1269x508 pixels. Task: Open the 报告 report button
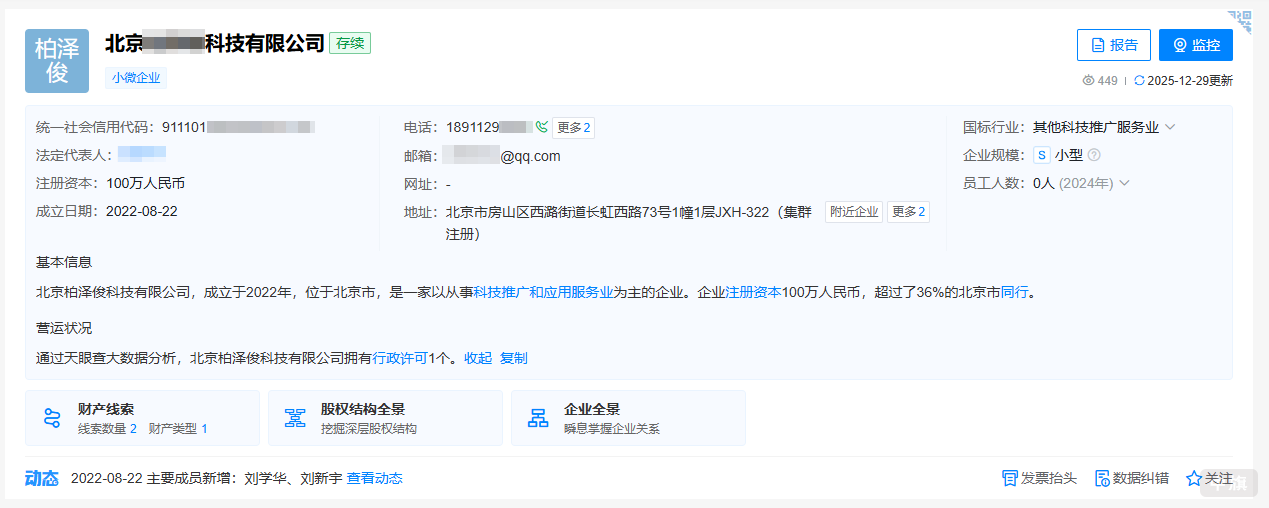(x=1114, y=45)
